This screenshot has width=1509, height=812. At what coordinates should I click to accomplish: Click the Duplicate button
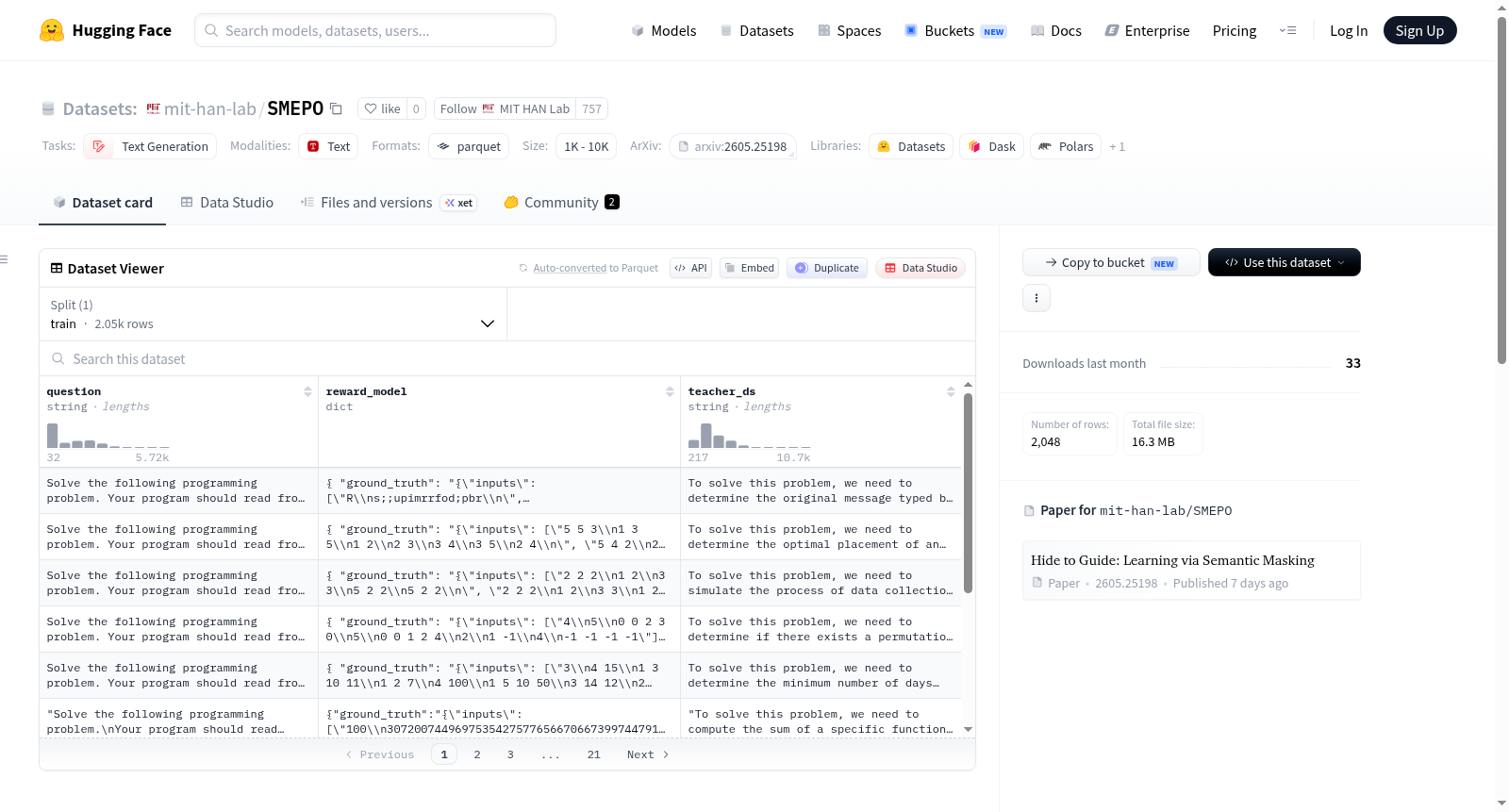(827, 268)
